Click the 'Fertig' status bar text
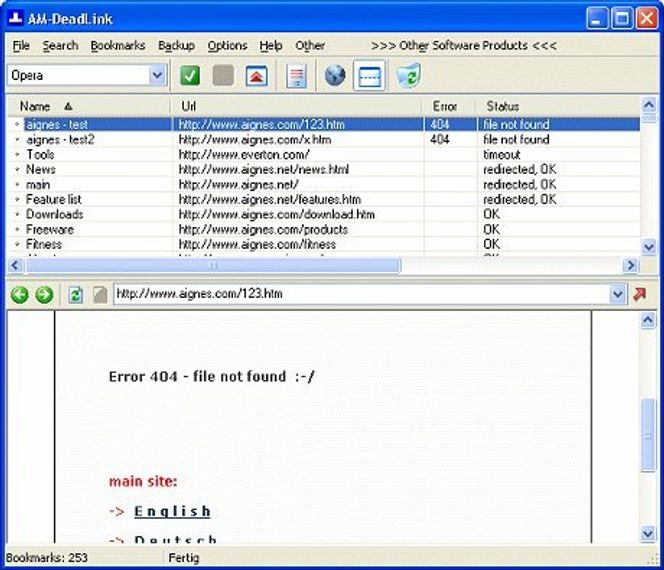 184,558
